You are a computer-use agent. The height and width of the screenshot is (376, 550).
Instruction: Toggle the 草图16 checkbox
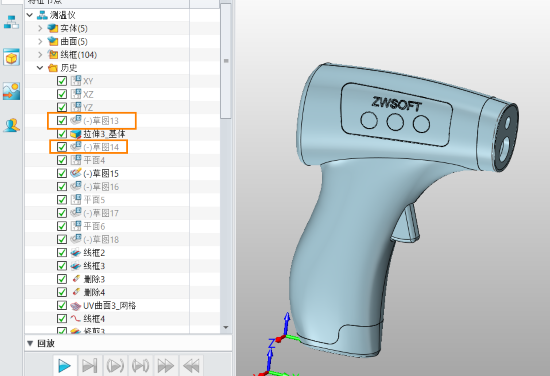(x=62, y=186)
